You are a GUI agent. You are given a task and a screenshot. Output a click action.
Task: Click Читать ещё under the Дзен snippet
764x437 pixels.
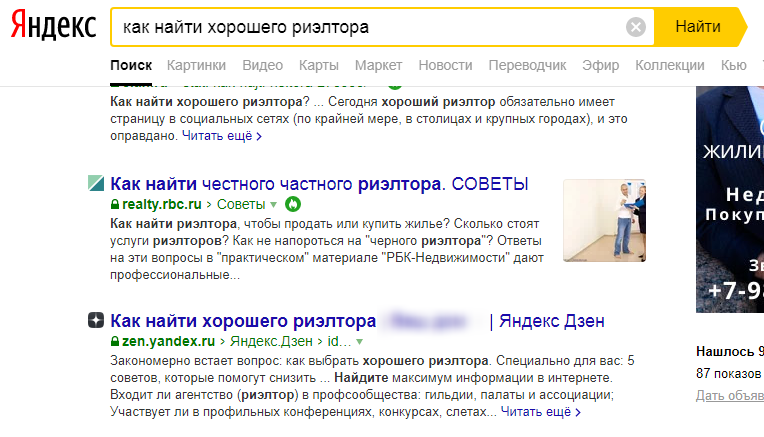(540, 412)
